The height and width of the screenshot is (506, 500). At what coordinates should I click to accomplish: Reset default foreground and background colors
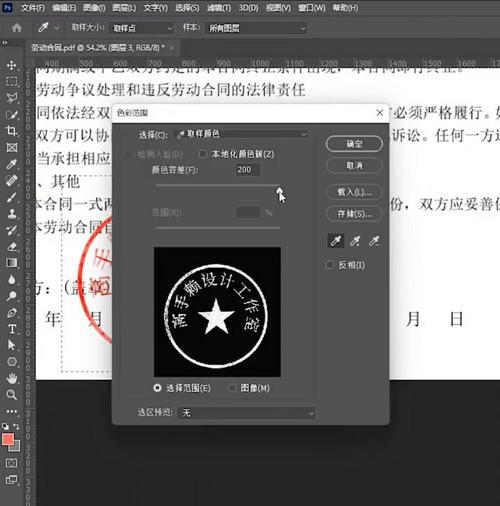tap(6, 426)
